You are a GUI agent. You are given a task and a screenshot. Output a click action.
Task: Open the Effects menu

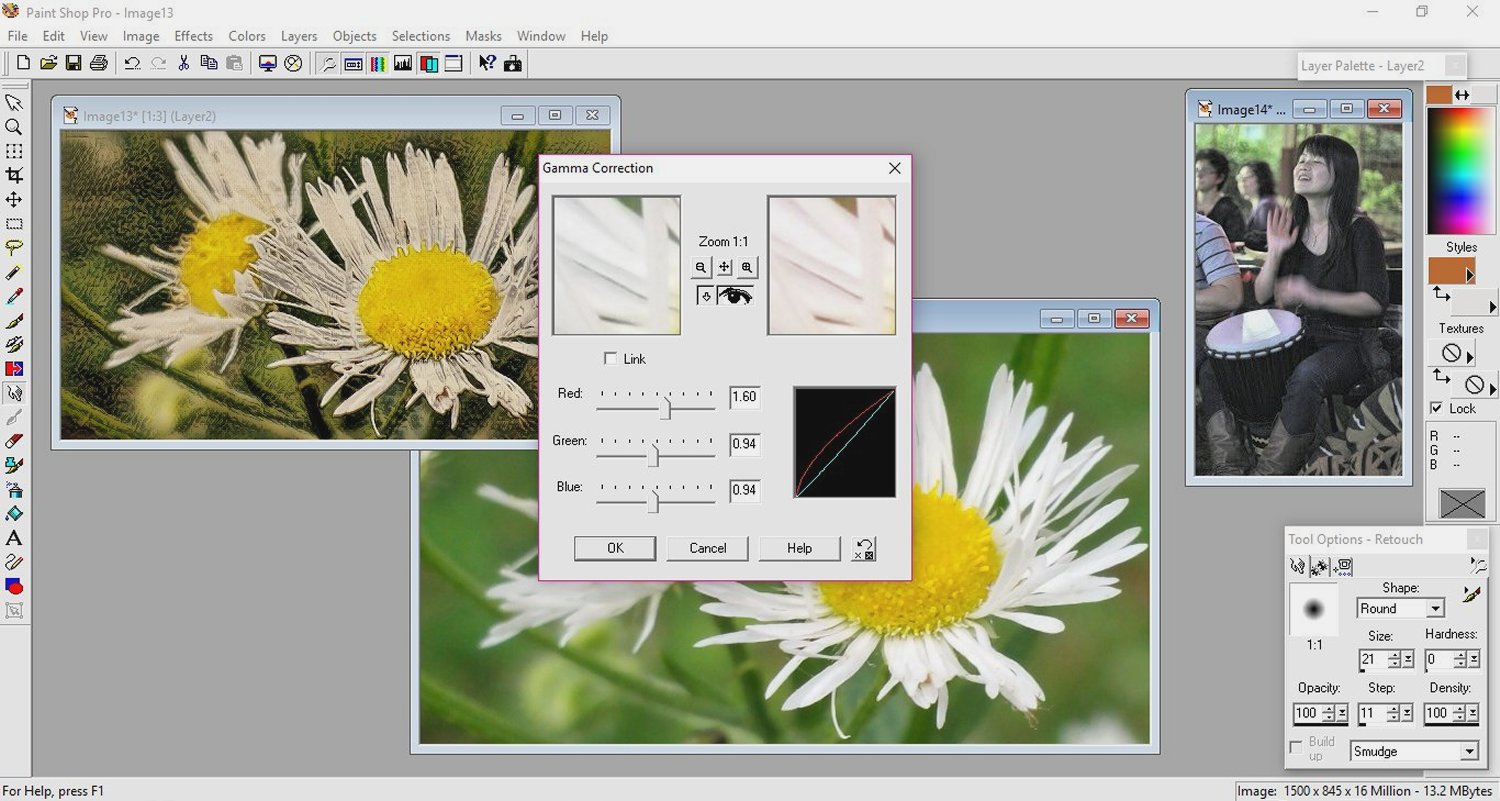tap(193, 36)
